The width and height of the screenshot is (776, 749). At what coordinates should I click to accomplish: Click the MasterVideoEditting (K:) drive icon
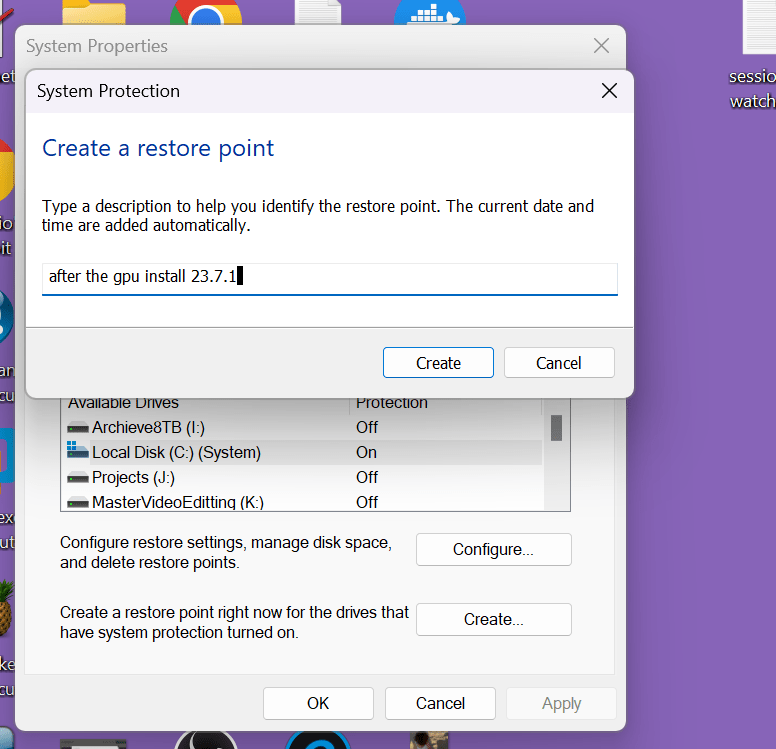[x=78, y=503]
